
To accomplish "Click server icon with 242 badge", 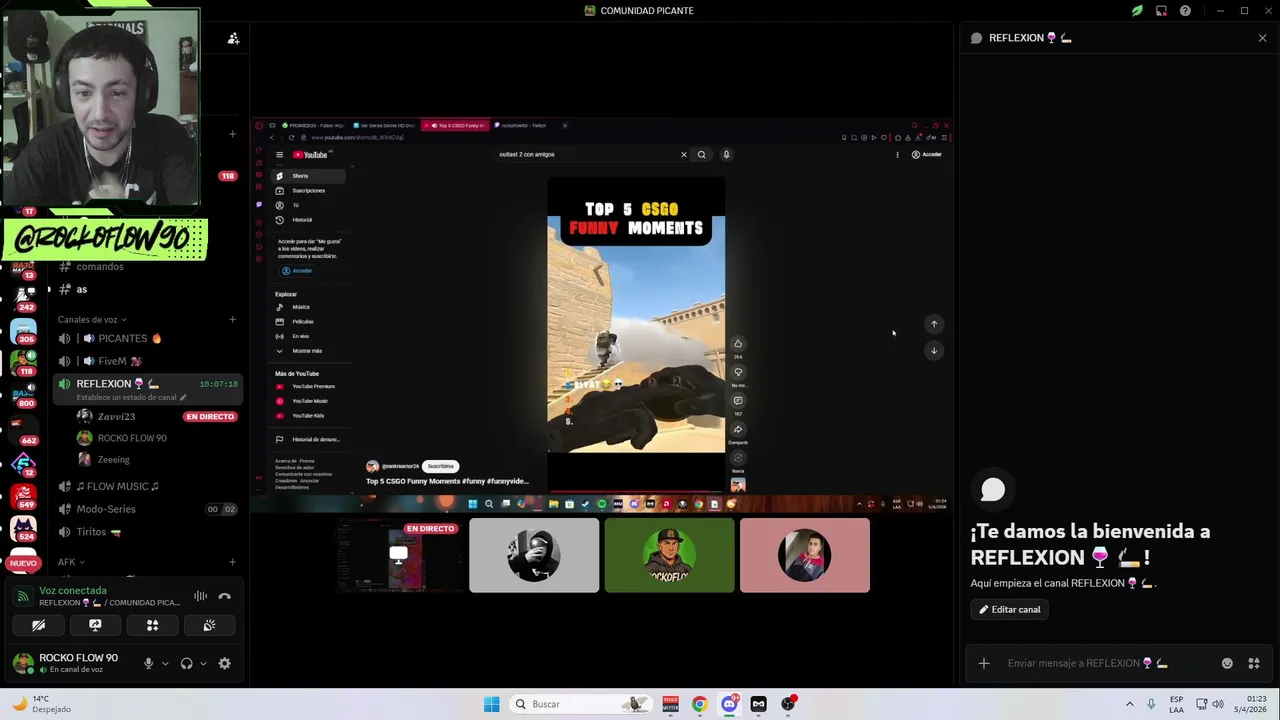I will tap(23, 297).
